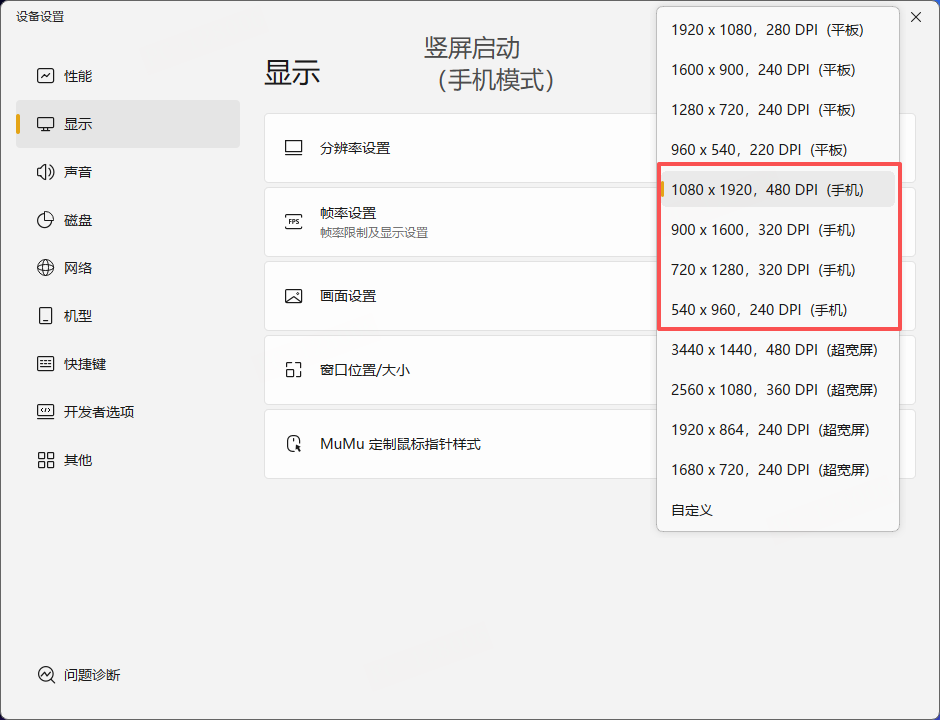Choose 1920 x 1080, 280 DPI (平板)
Screen dimensions: 940x720
click(778, 30)
